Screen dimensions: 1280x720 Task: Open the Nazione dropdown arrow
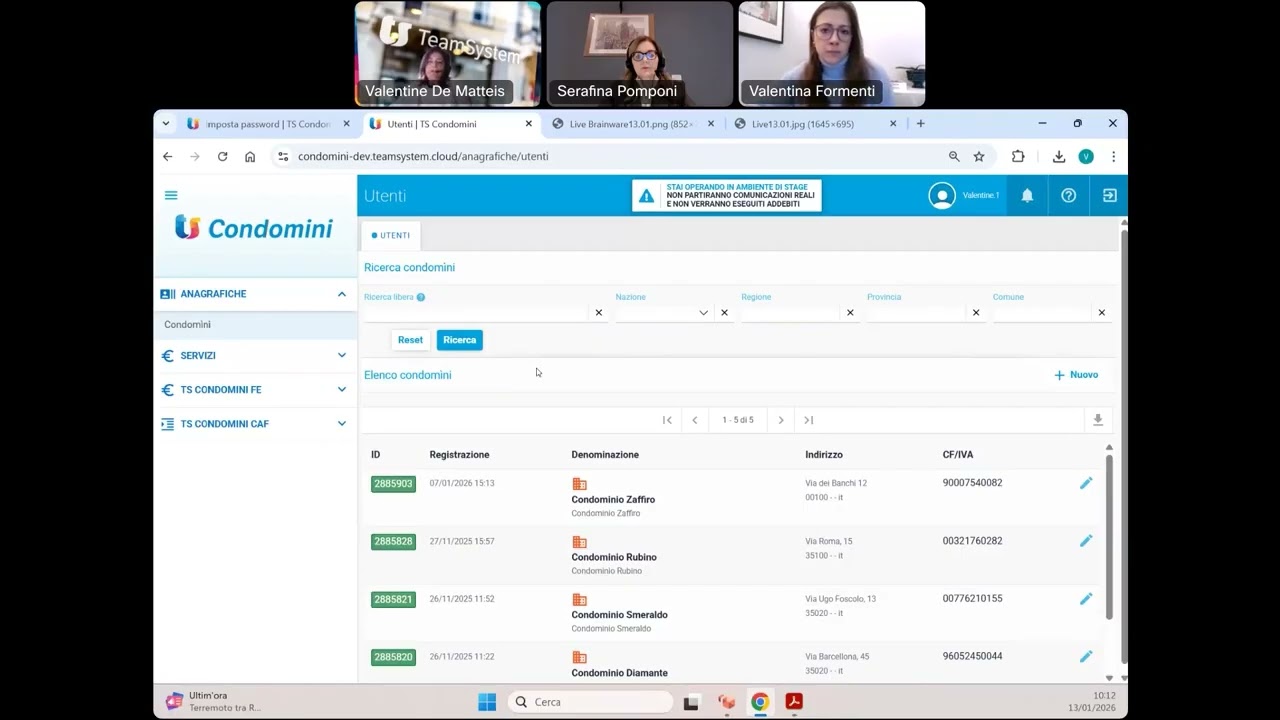pos(703,313)
